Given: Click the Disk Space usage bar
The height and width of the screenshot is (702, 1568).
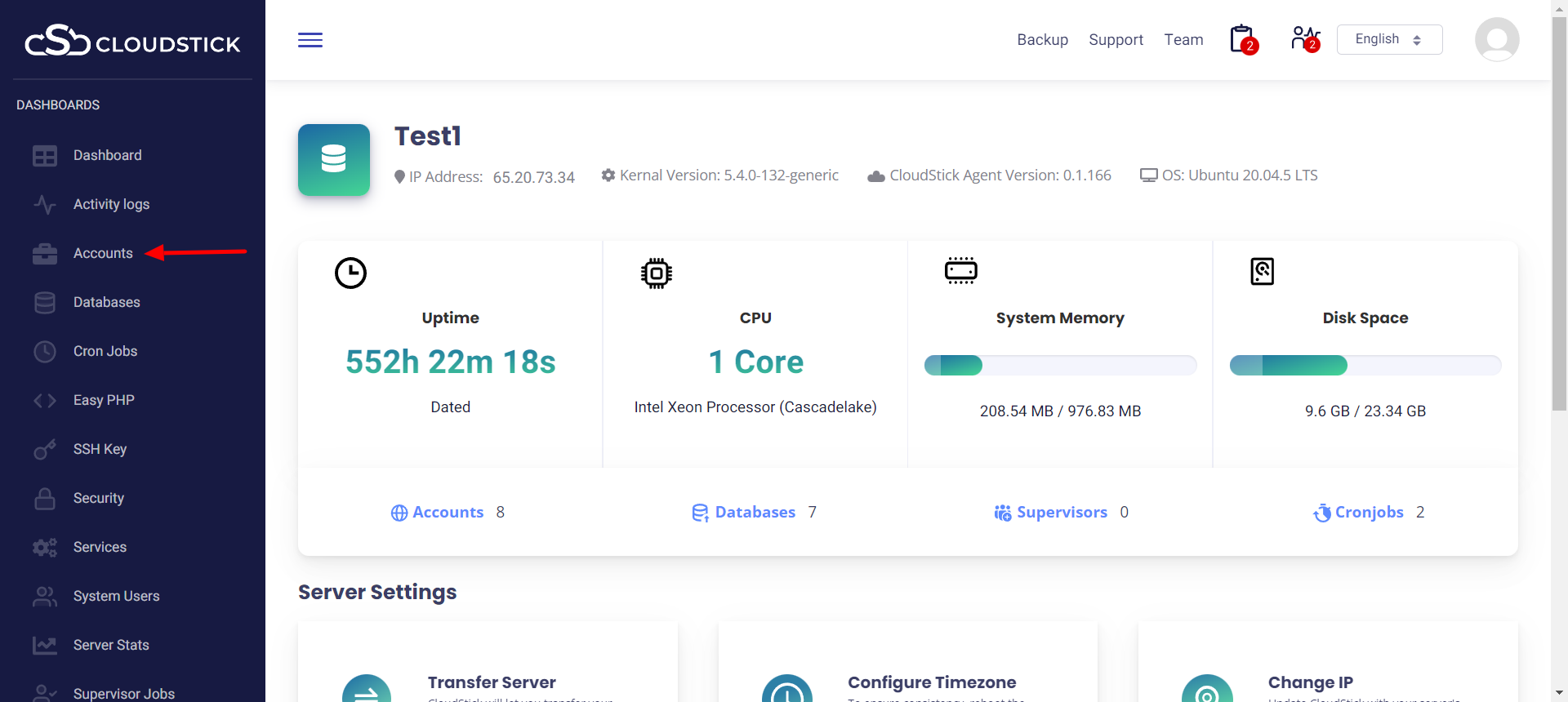Looking at the screenshot, I should tap(1365, 365).
